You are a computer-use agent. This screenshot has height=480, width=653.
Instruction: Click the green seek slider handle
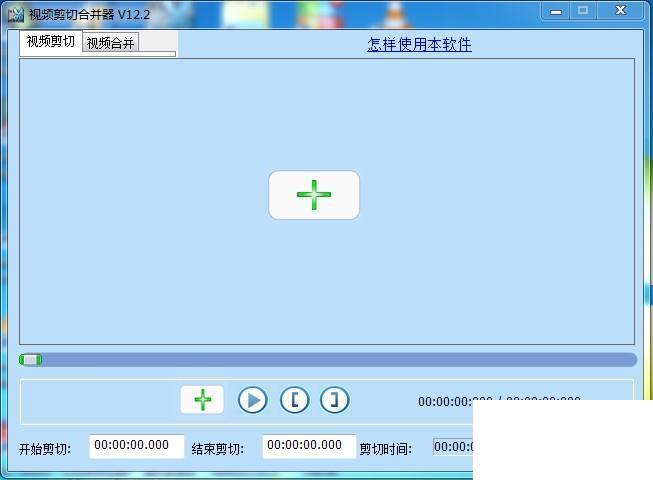30,360
